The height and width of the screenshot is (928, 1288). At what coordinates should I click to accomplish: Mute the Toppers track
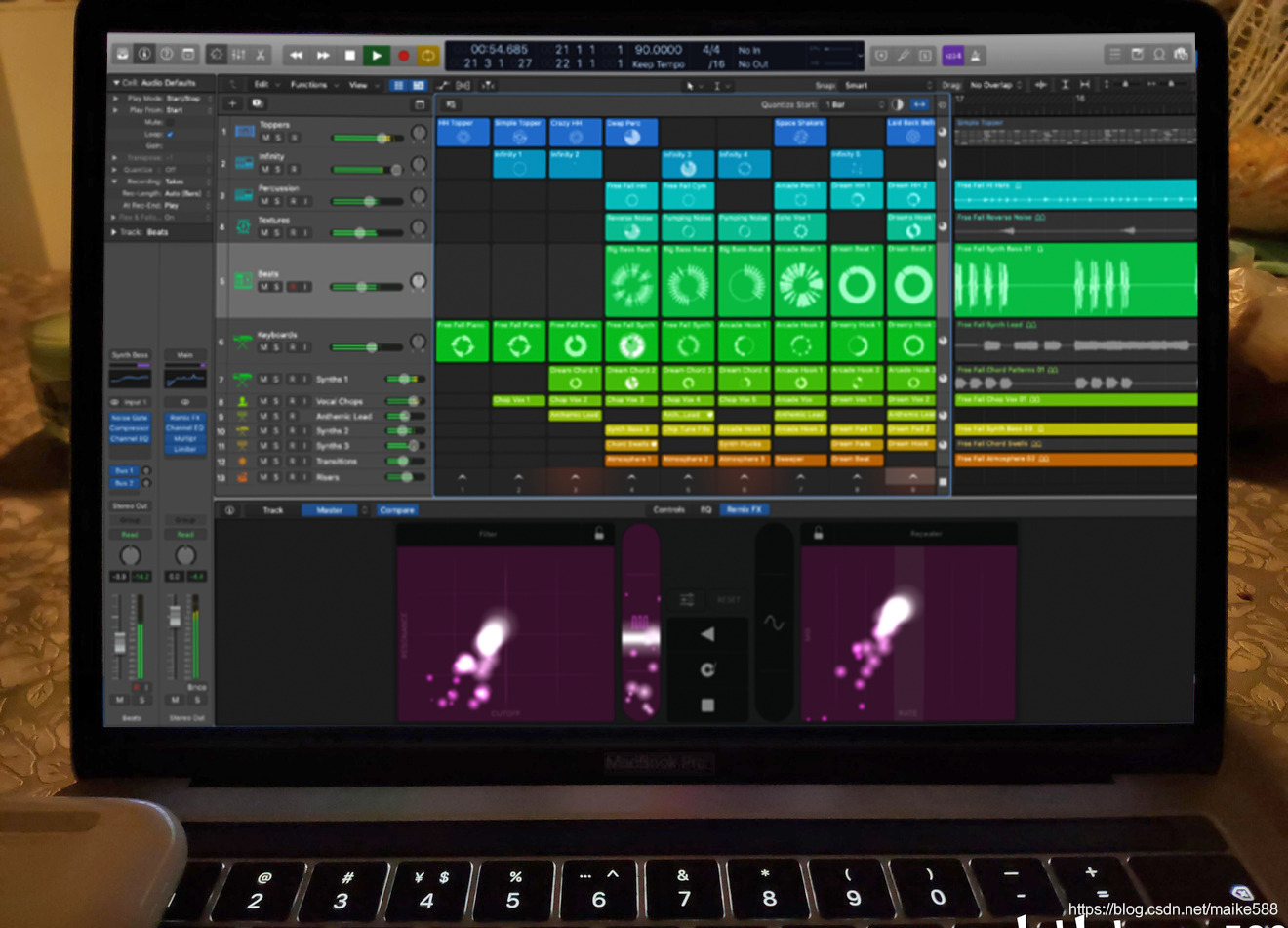click(265, 138)
